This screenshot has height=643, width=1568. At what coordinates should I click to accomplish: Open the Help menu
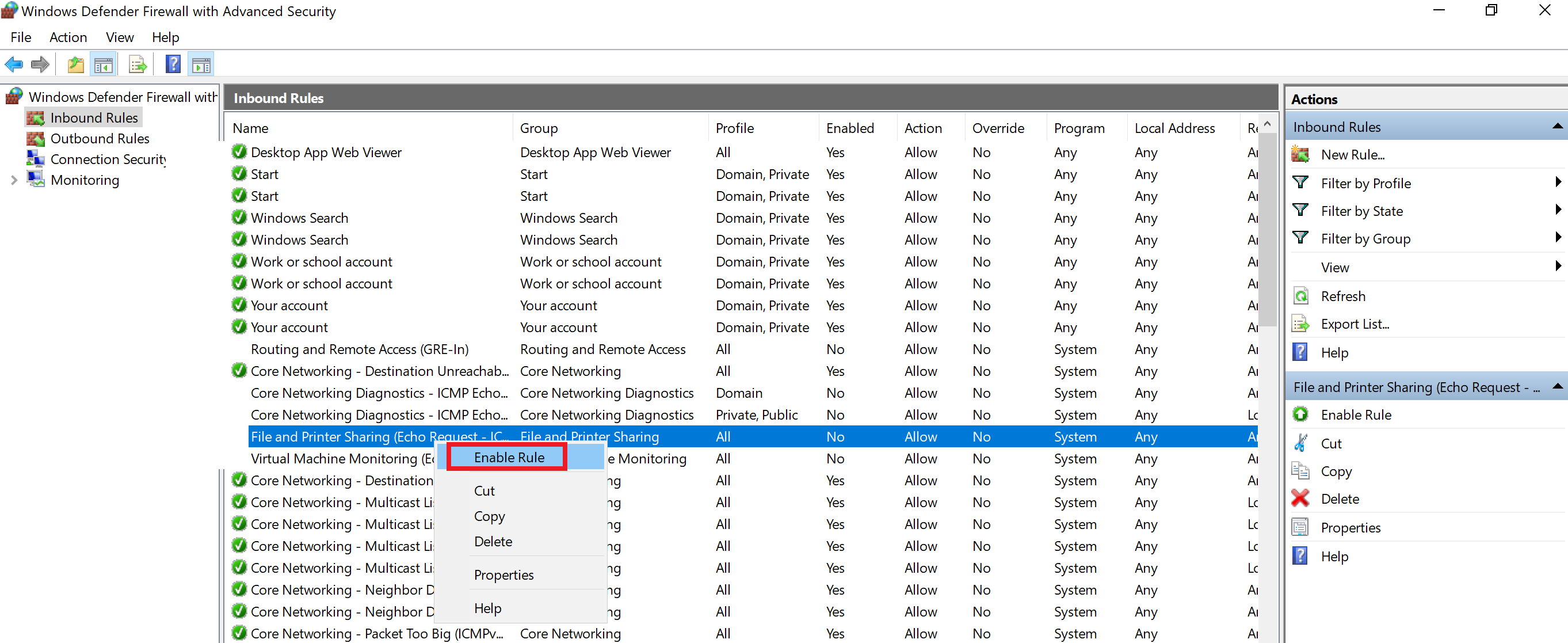point(166,37)
